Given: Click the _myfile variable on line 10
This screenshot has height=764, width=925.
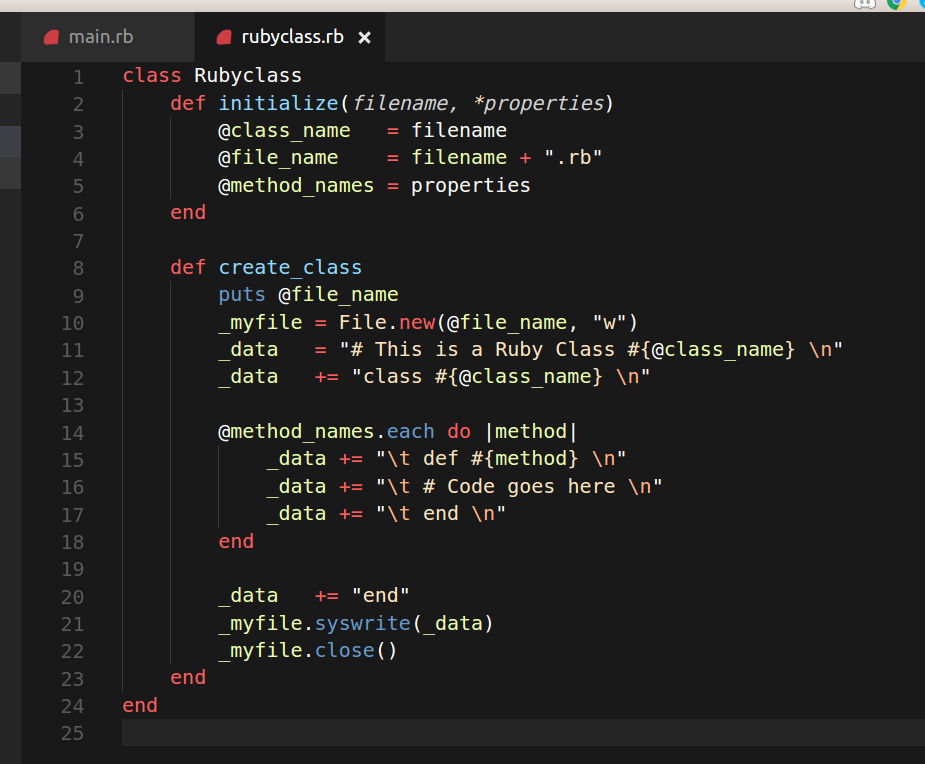Looking at the screenshot, I should coord(260,322).
